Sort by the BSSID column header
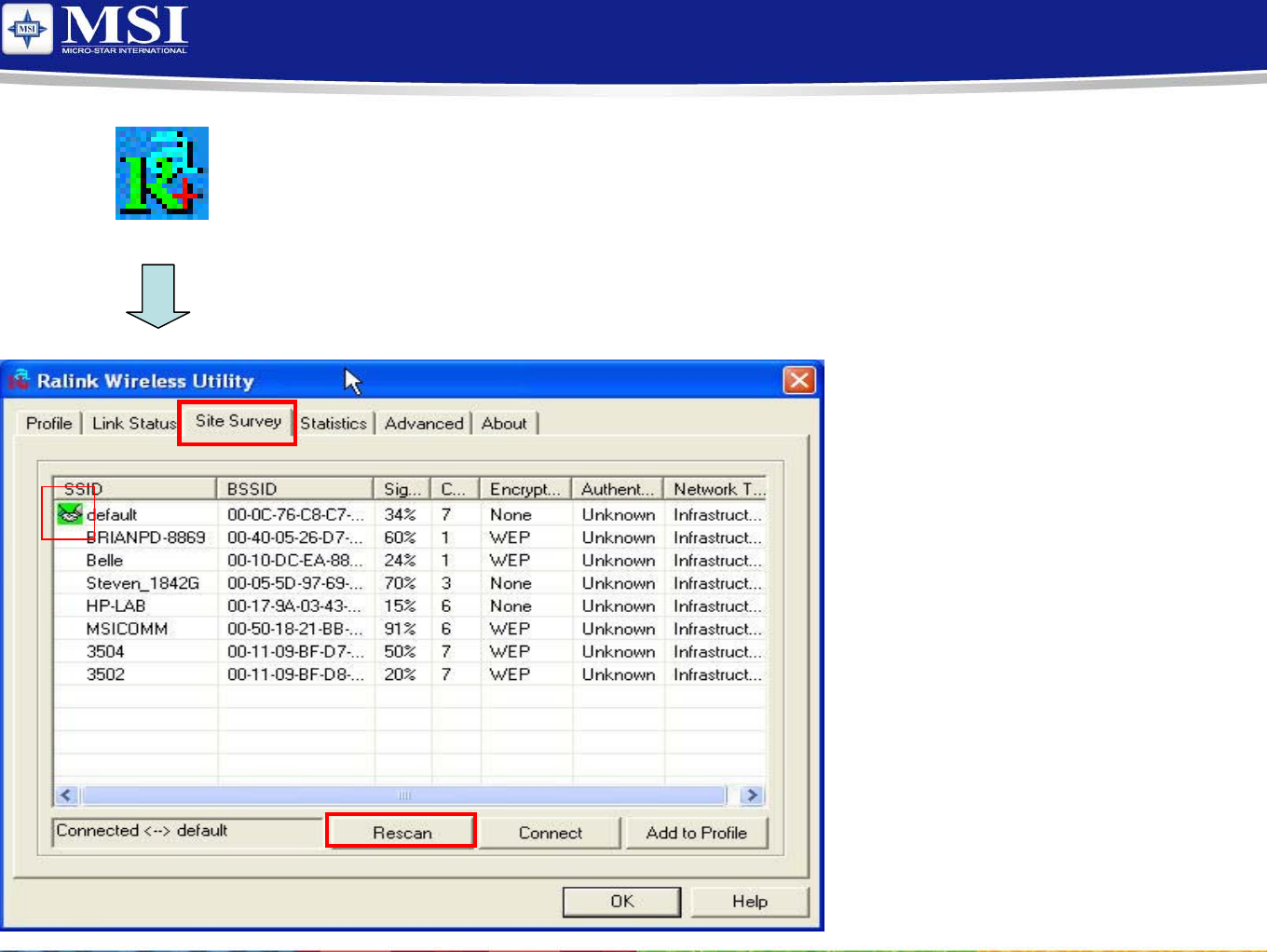1267x952 pixels. [x=294, y=489]
